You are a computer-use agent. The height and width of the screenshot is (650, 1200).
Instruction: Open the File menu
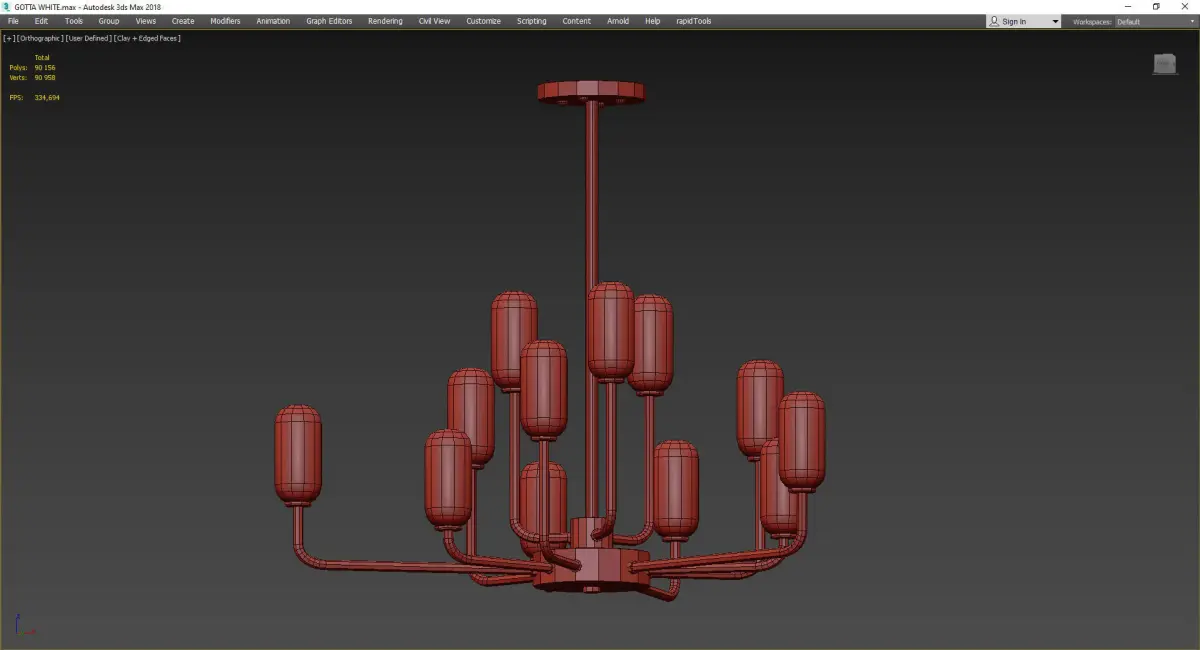pos(13,21)
